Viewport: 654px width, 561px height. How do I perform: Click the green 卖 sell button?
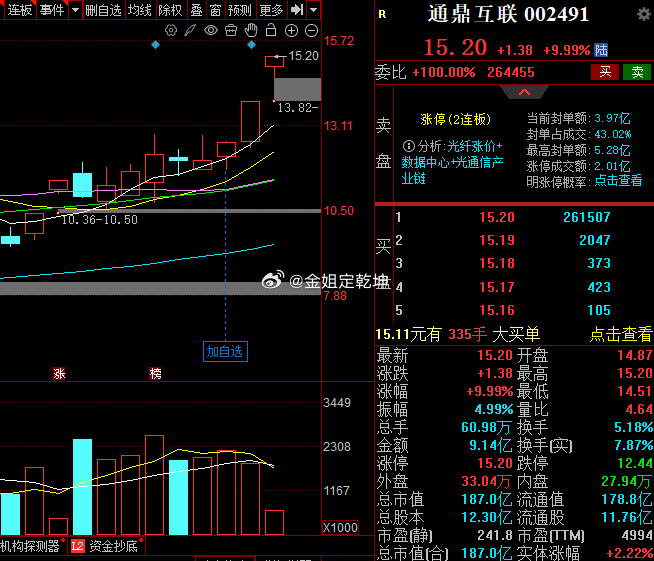point(637,72)
